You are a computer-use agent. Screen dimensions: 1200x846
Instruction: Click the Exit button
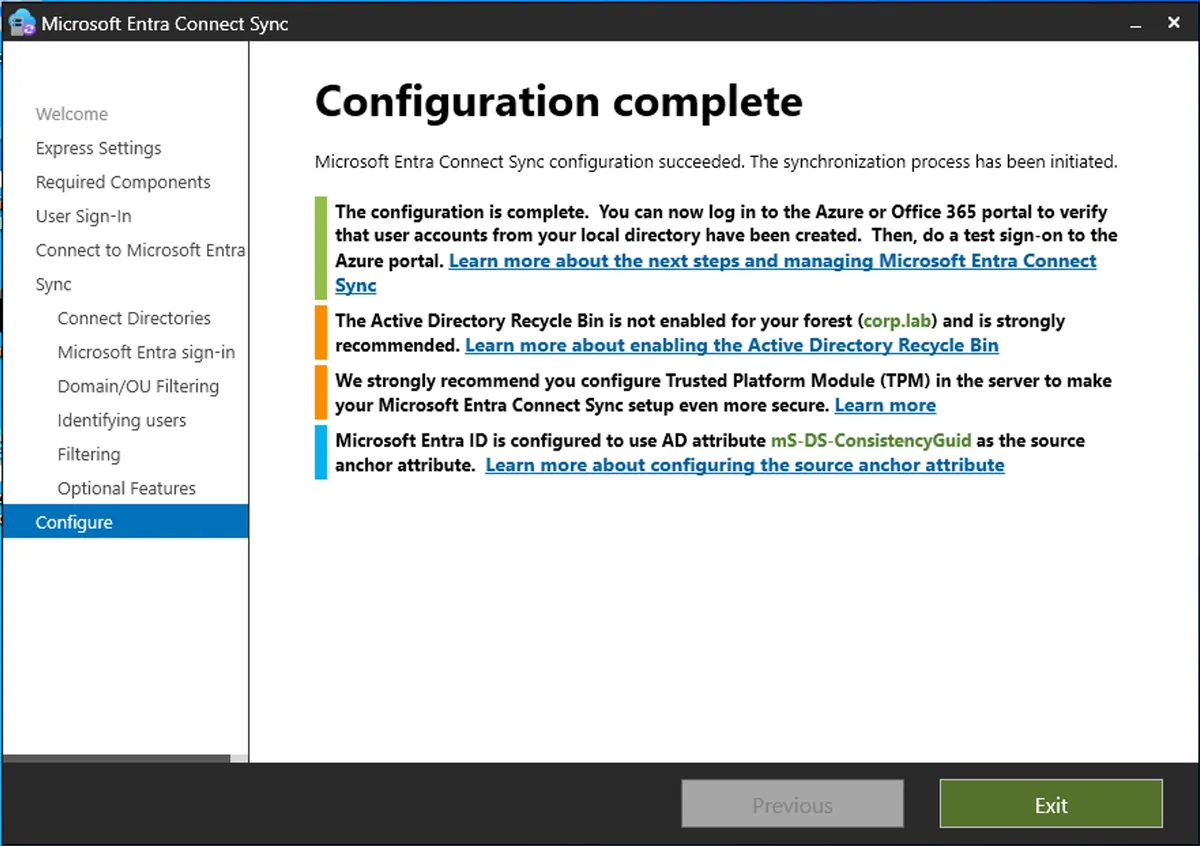pos(1051,805)
